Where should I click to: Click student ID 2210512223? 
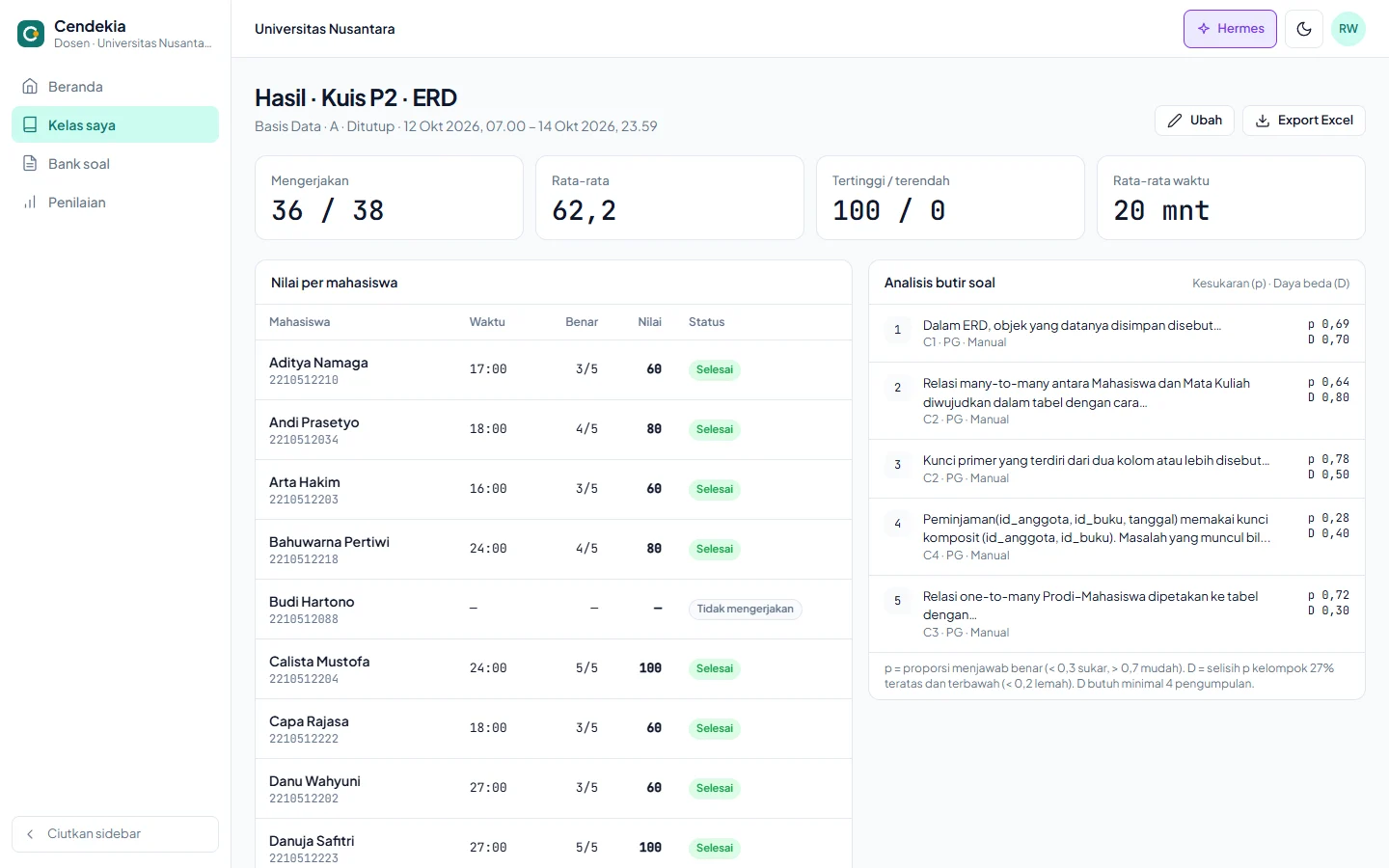pos(304,858)
